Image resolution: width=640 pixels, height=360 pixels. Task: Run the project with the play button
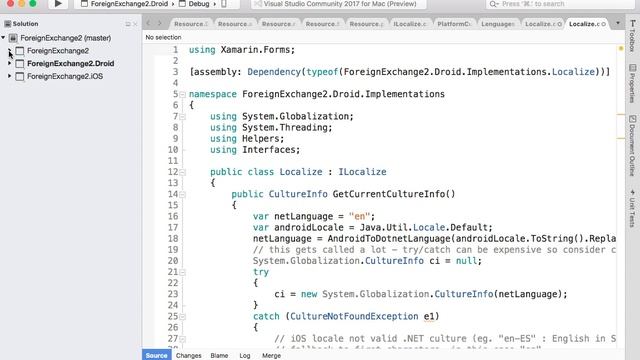click(58, 4)
